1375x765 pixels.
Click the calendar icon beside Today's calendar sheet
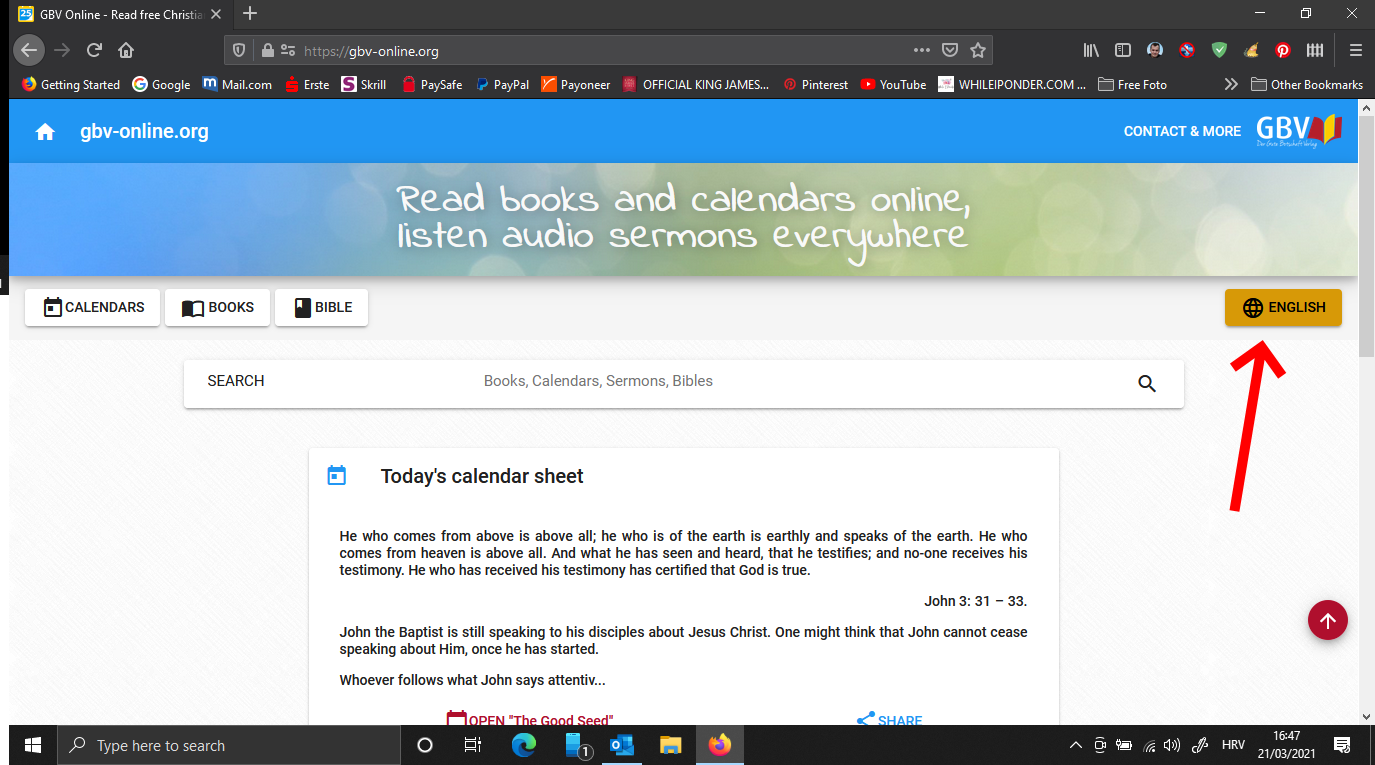click(x=337, y=476)
